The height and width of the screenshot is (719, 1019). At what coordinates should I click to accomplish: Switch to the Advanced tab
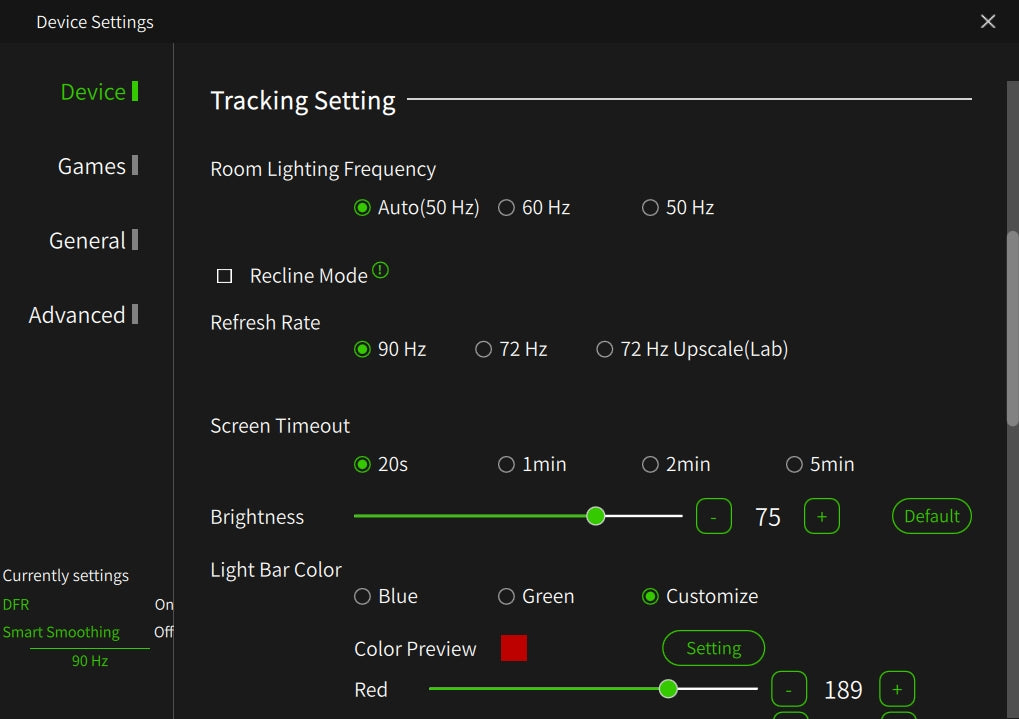tap(77, 315)
